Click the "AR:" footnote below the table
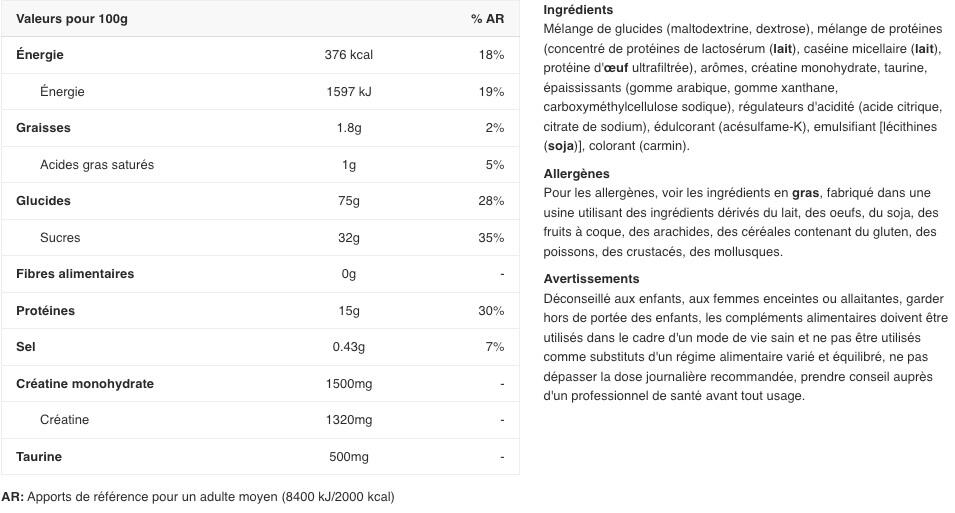 12,497
